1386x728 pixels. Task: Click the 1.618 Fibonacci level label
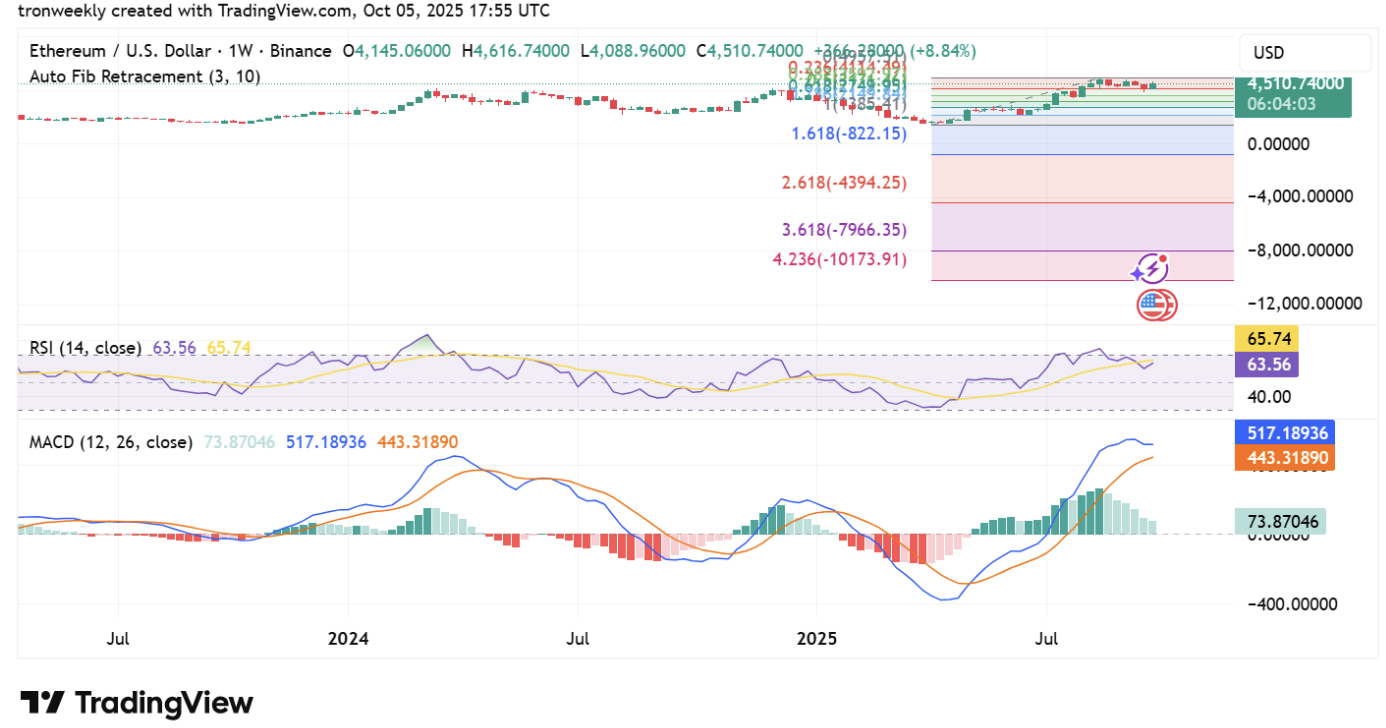tap(848, 134)
